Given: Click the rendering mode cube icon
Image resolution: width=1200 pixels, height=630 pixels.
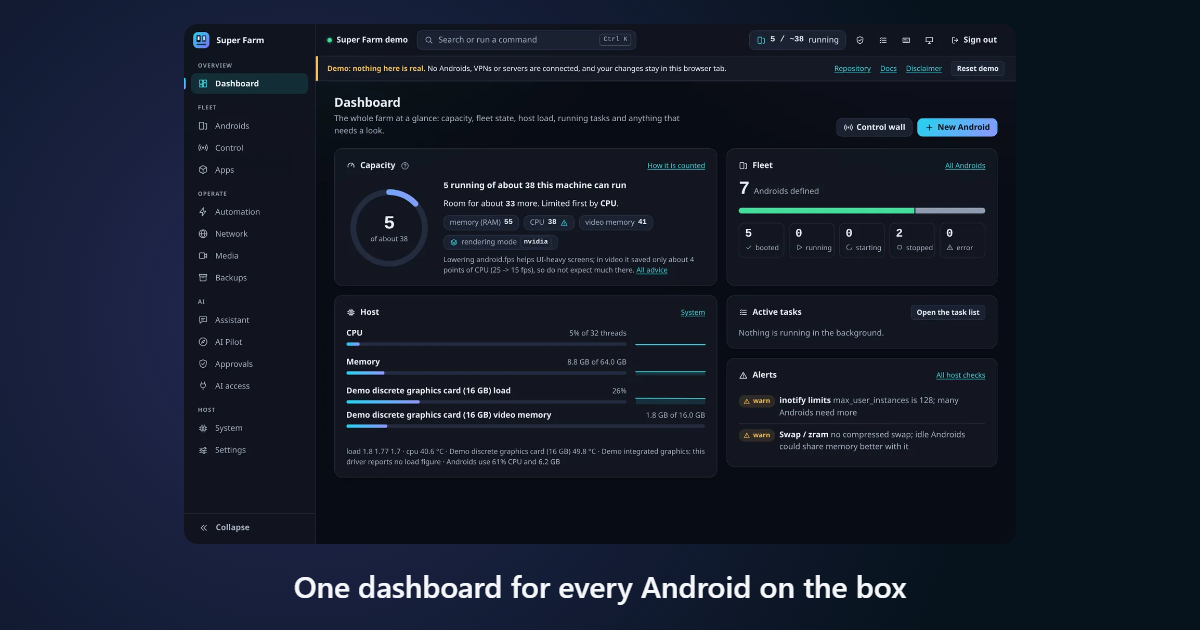Looking at the screenshot, I should point(453,242).
